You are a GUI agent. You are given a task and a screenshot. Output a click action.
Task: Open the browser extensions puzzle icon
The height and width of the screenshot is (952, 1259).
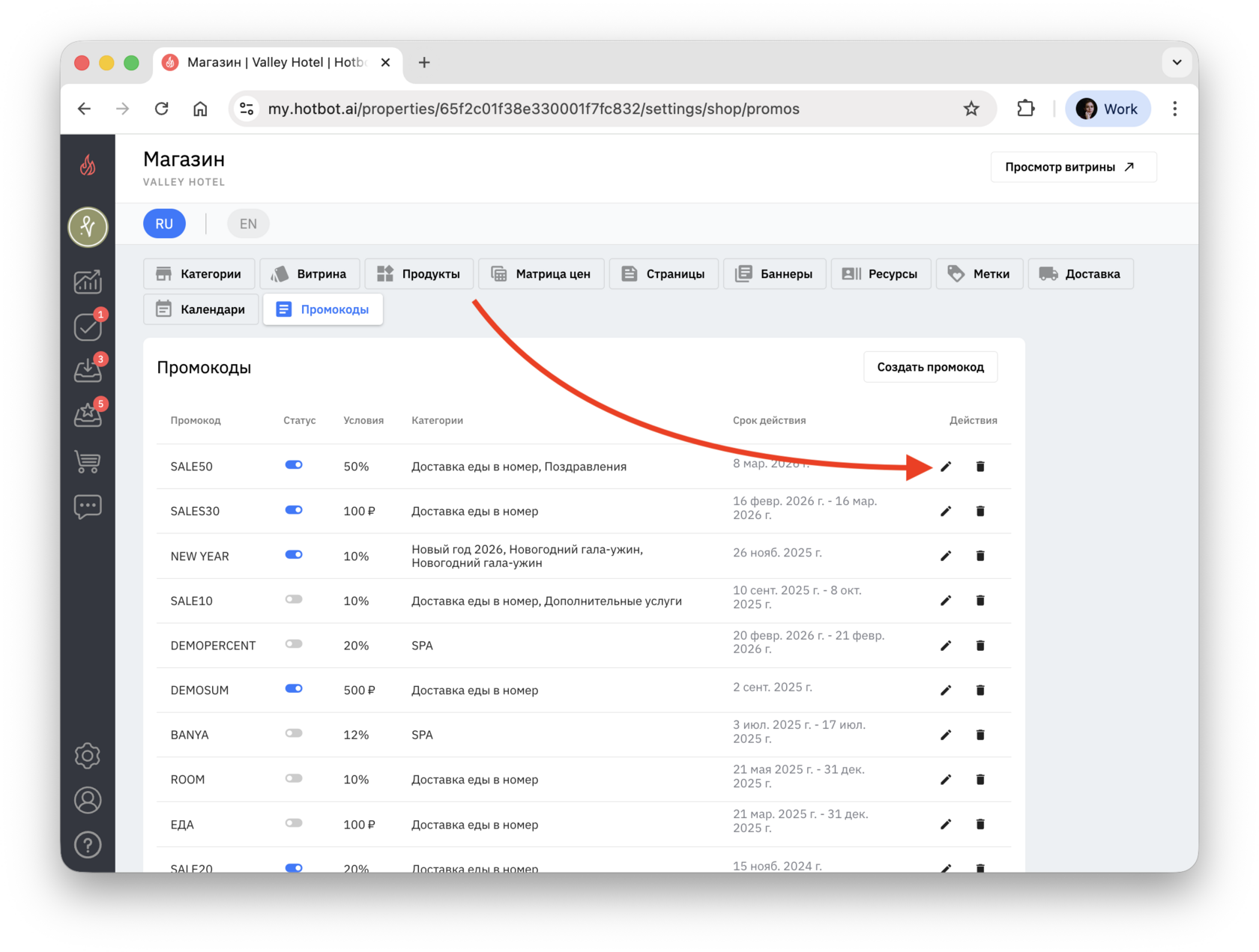coord(1025,109)
